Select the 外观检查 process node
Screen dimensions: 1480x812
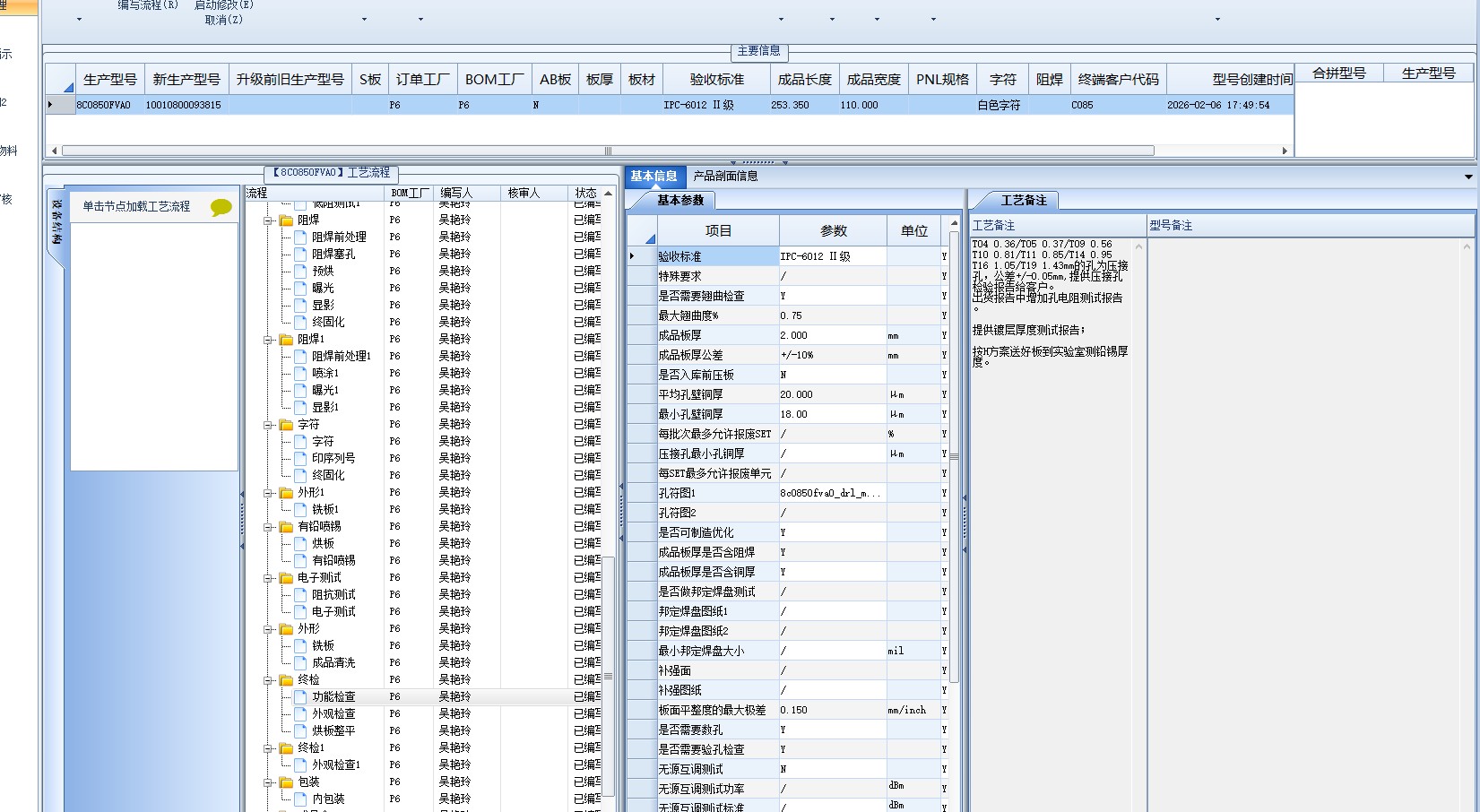pos(333,714)
